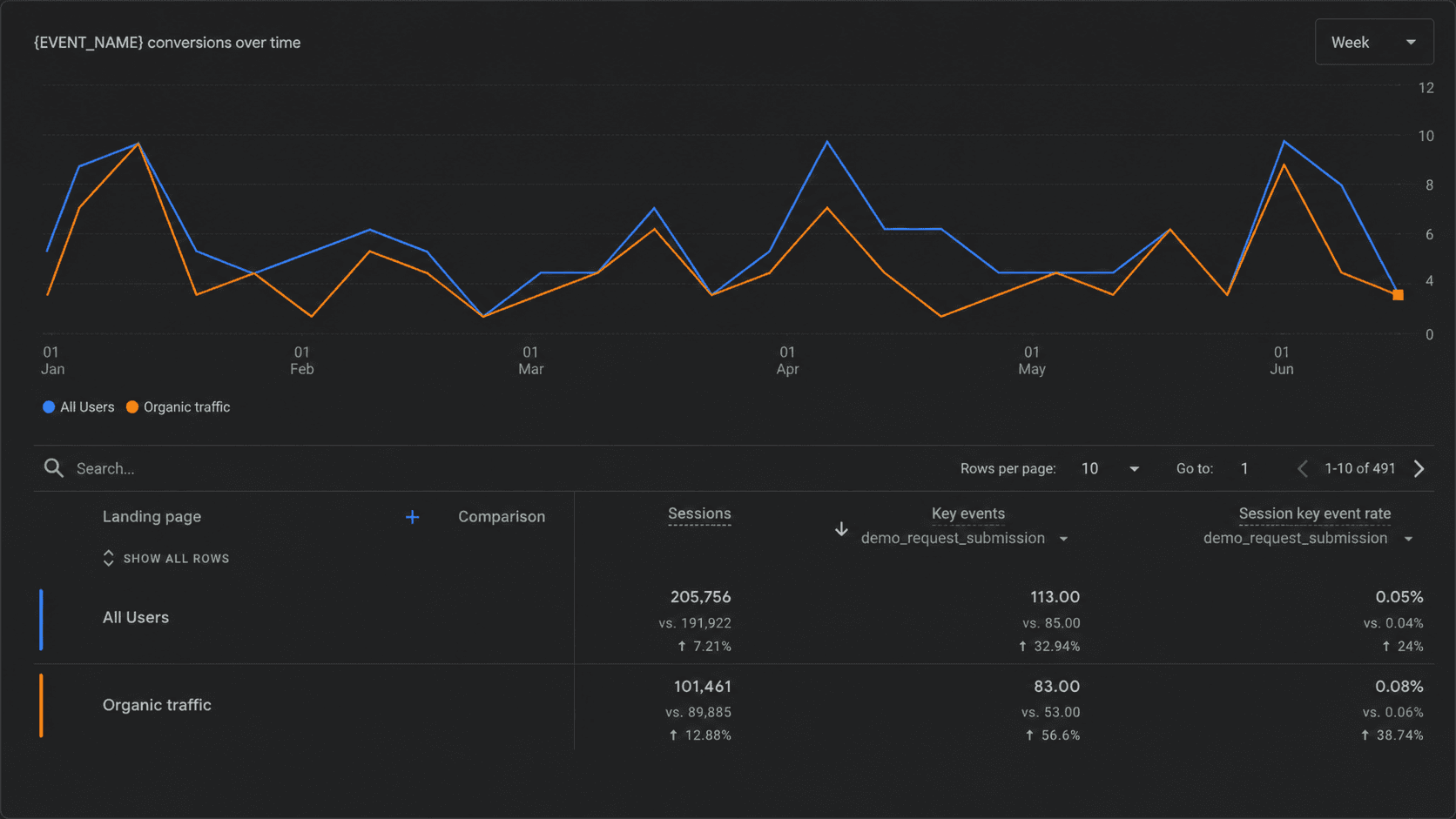Image resolution: width=1456 pixels, height=819 pixels.
Task: Open the Week granularity dropdown
Action: tap(1374, 42)
